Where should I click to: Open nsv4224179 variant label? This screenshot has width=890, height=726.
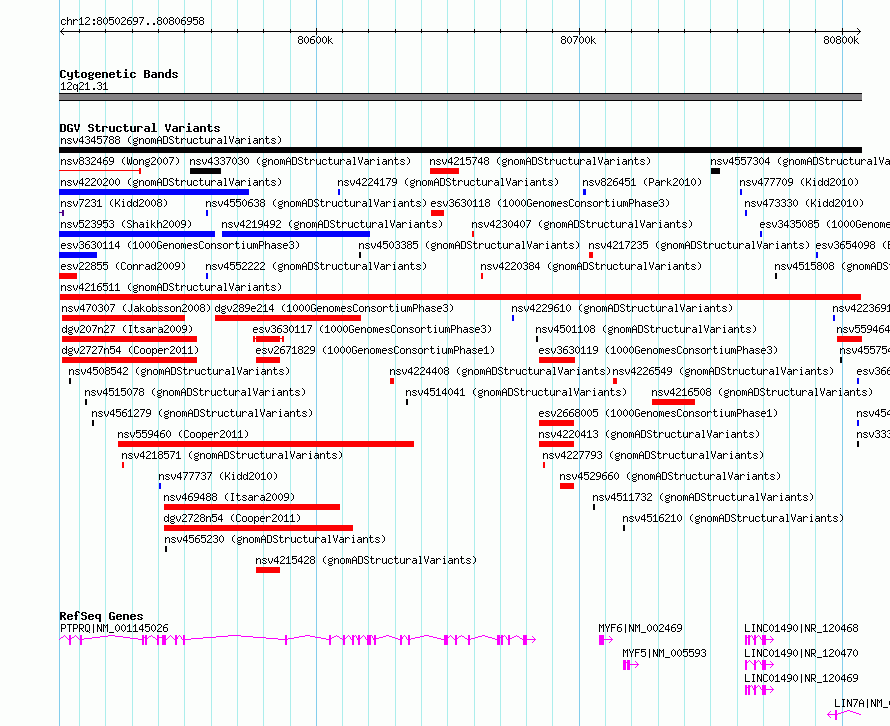(x=448, y=182)
